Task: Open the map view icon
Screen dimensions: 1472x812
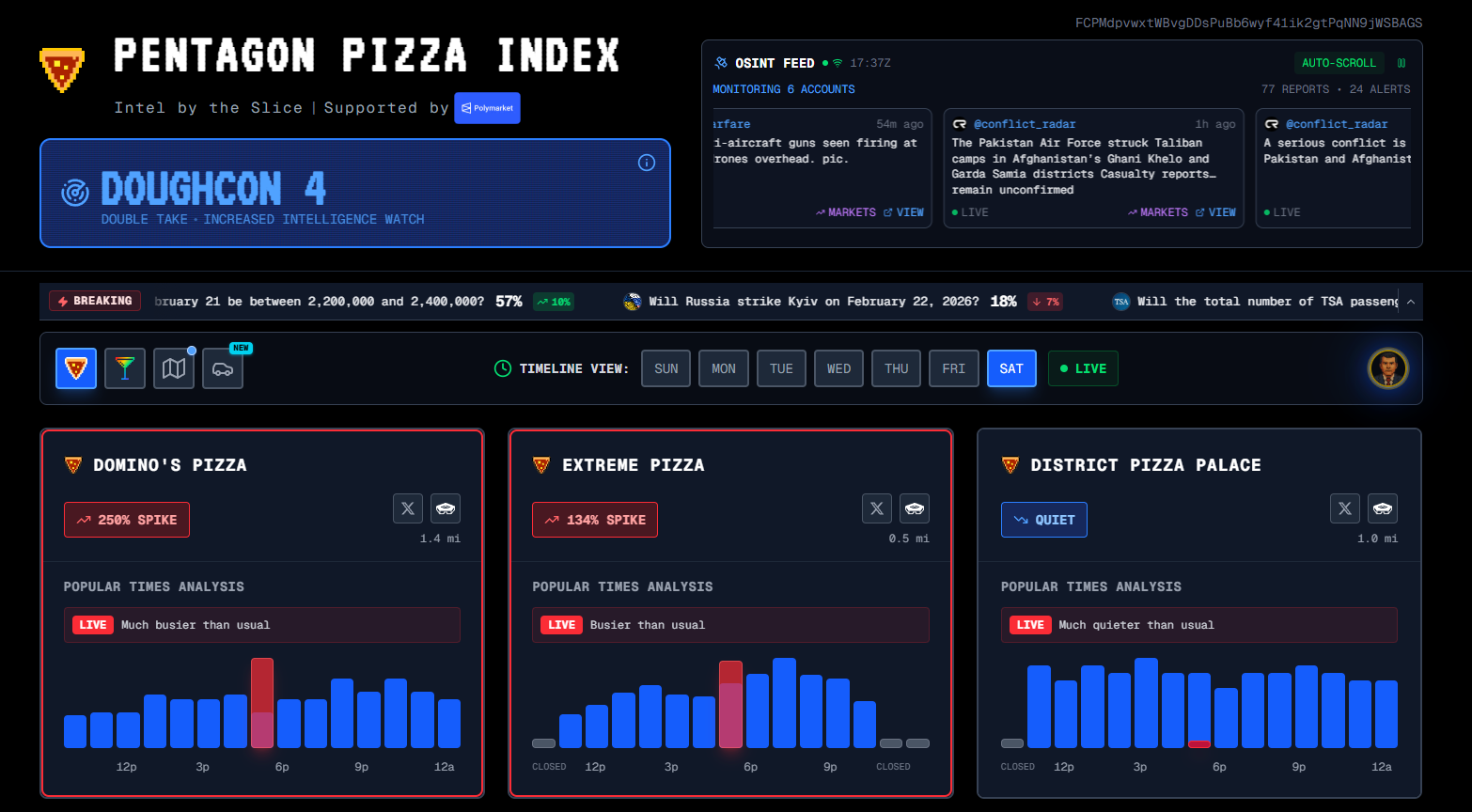Action: tap(174, 368)
